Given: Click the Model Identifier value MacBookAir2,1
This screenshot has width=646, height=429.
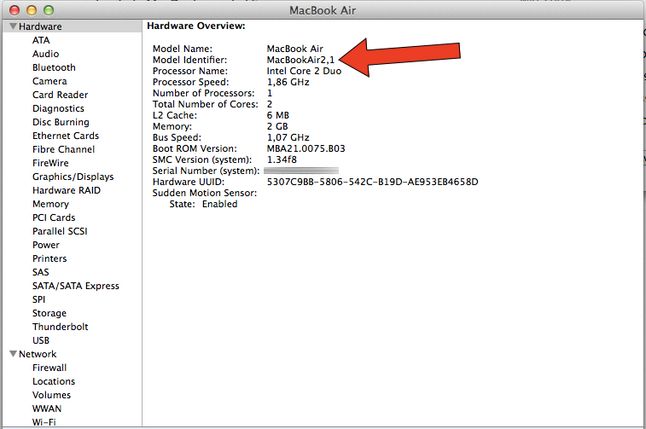Looking at the screenshot, I should pyautogui.click(x=301, y=60).
